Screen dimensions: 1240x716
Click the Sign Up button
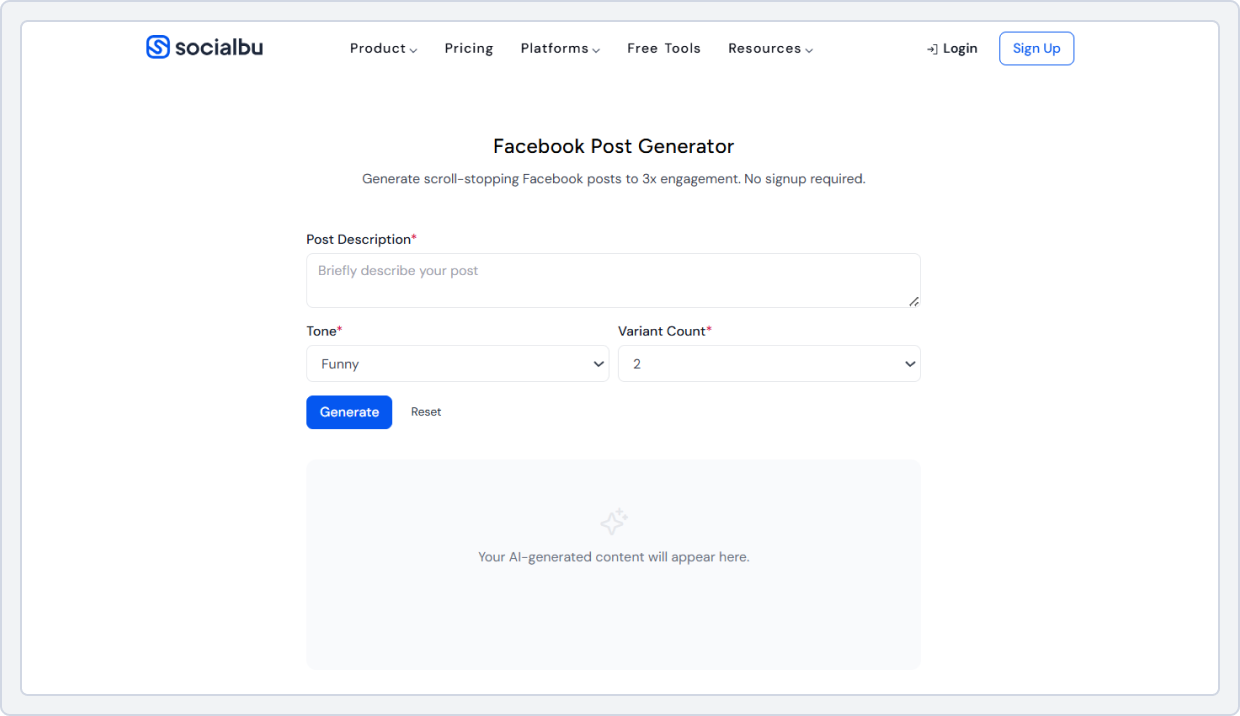point(1036,48)
